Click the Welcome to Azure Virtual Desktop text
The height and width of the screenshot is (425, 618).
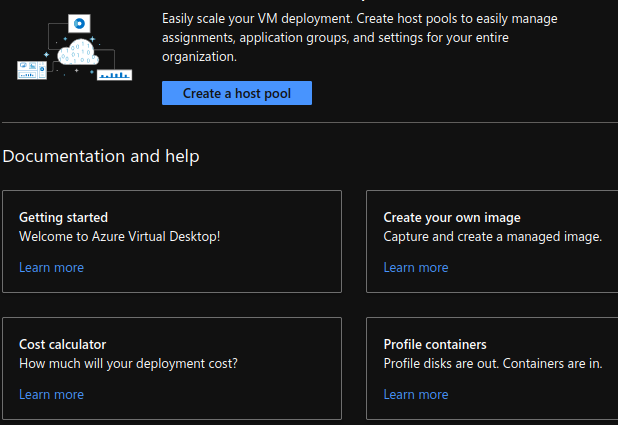coord(119,237)
